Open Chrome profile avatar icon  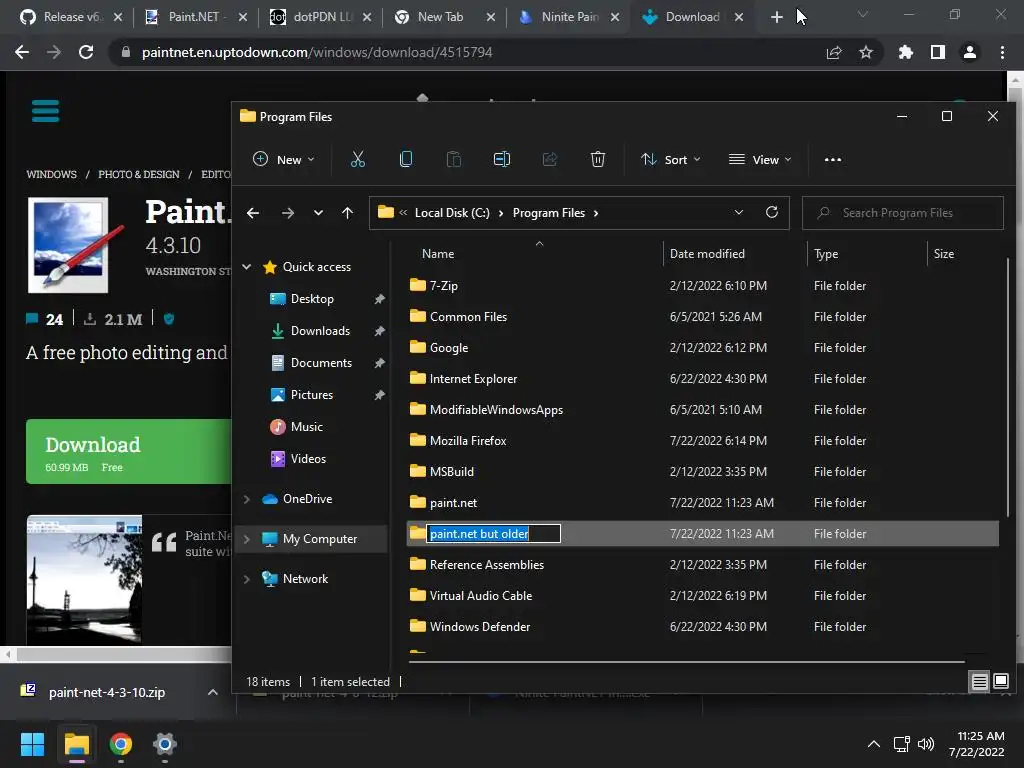coord(970,52)
